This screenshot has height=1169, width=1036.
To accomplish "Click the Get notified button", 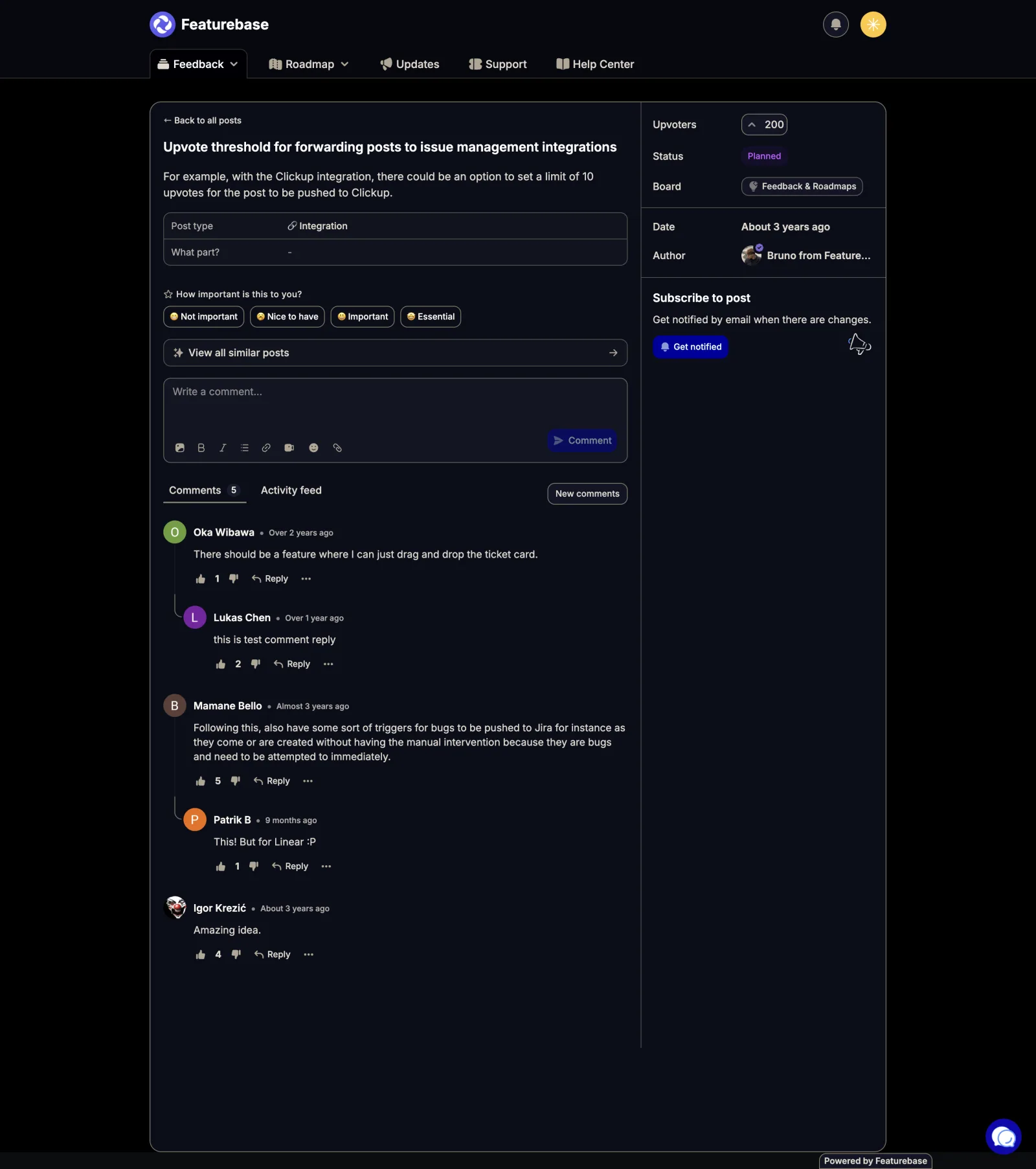I will tap(690, 347).
